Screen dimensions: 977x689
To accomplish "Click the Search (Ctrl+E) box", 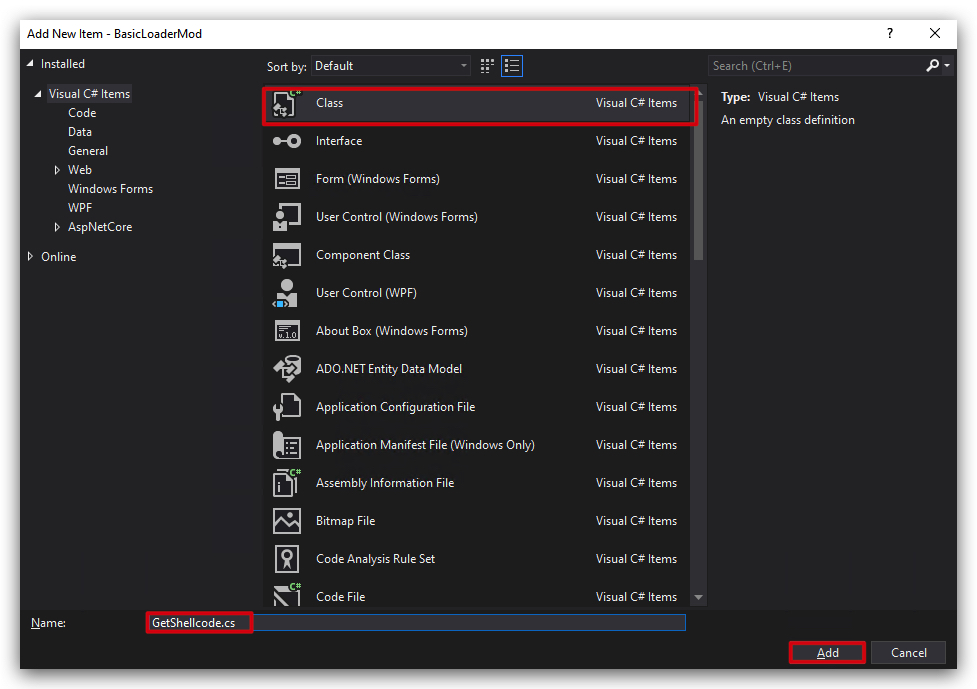I will (x=816, y=65).
